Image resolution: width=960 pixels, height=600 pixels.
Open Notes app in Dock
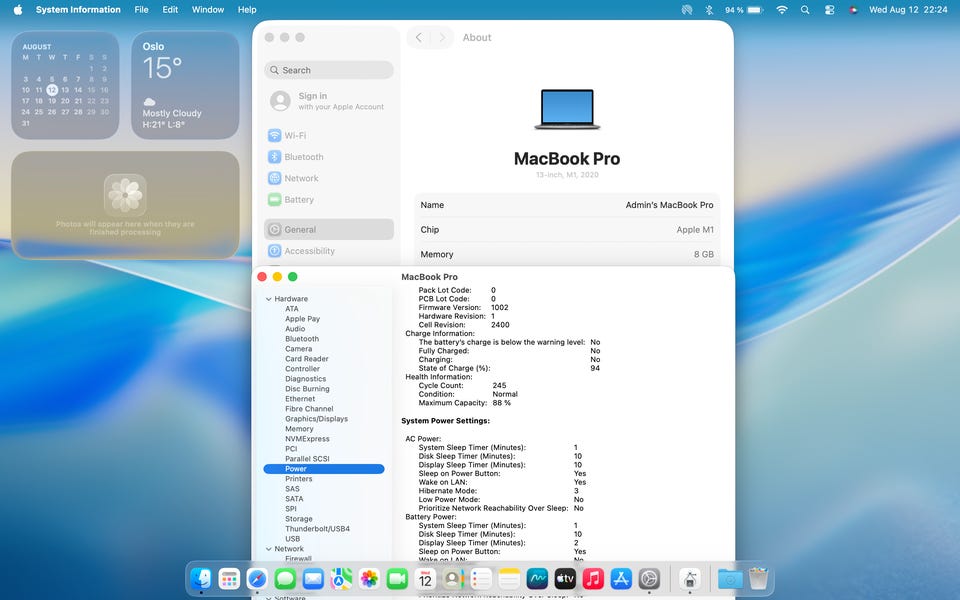click(509, 578)
